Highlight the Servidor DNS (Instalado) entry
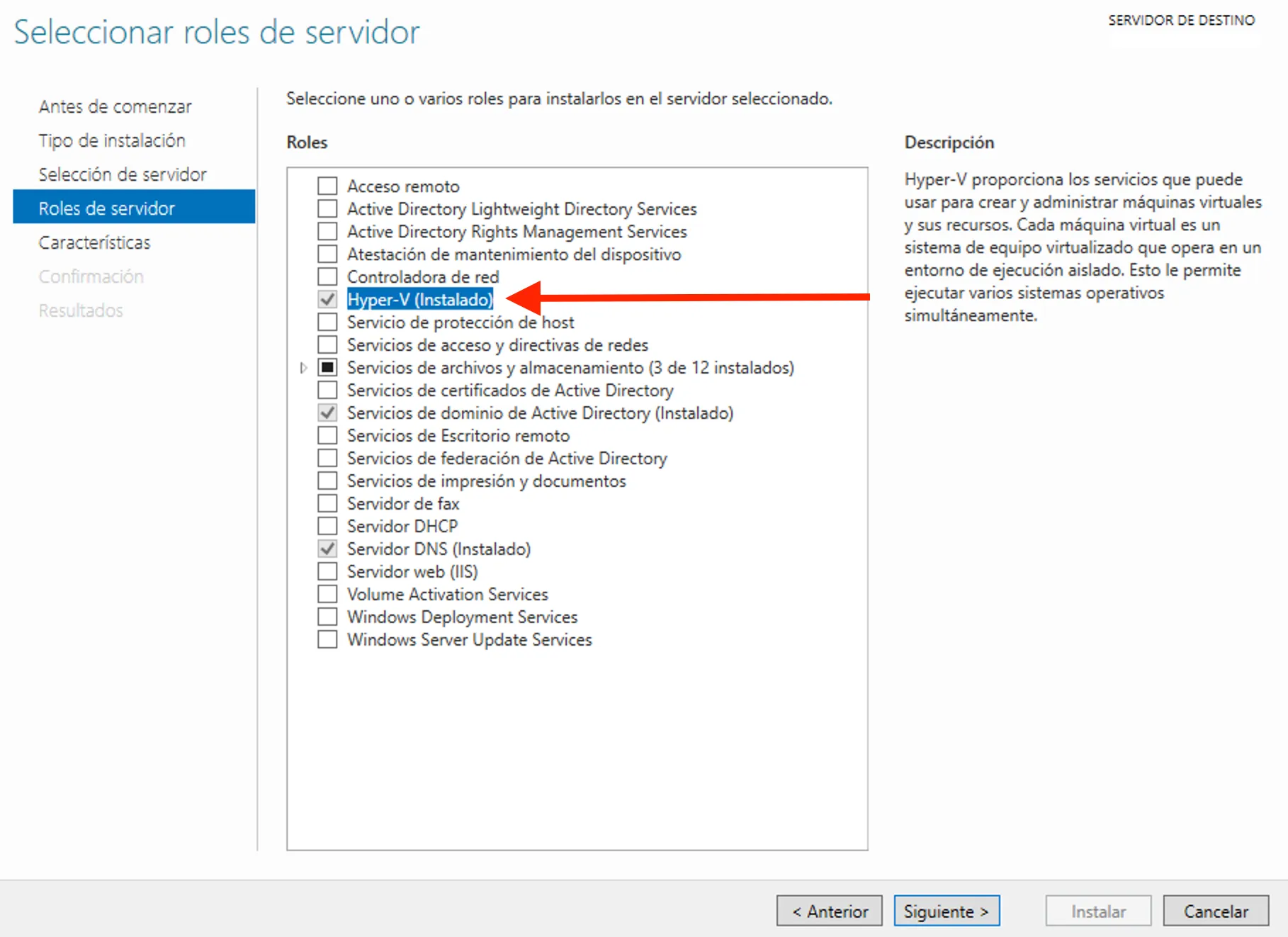Screen dimensions: 1288x937 tap(439, 549)
